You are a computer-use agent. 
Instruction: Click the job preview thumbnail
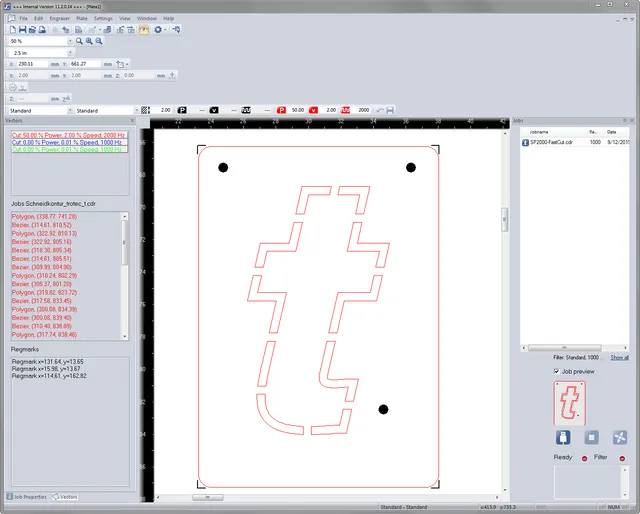pos(570,402)
